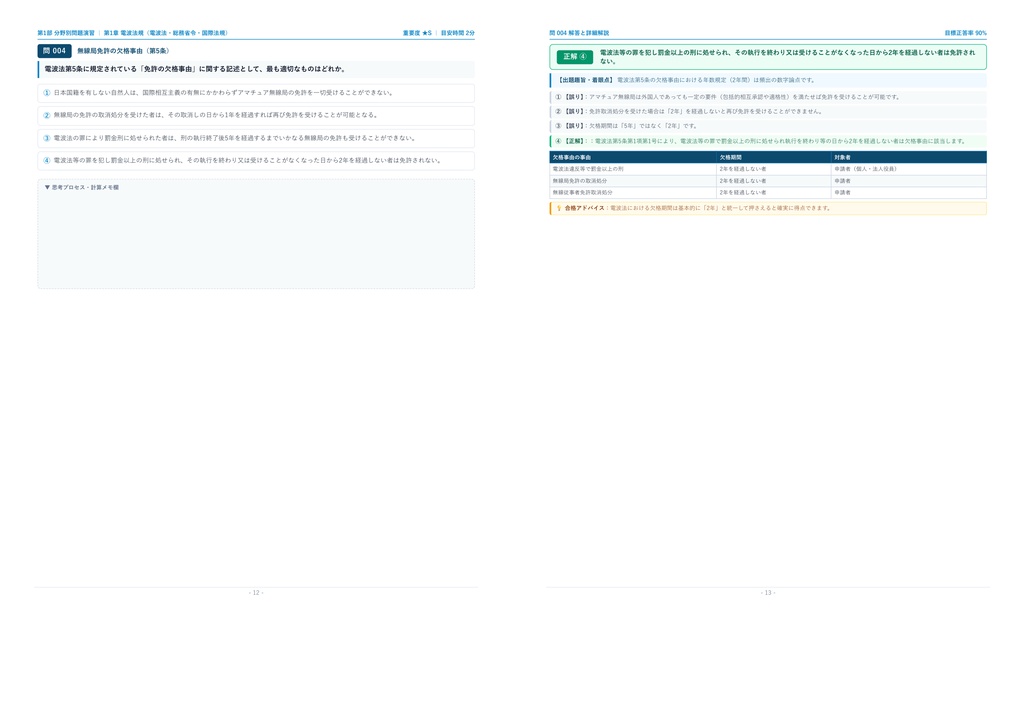Click explanation ④【正解】 about 電波法第5条第1項第1号
Viewport: 1024px width, 724px height.
768,141
